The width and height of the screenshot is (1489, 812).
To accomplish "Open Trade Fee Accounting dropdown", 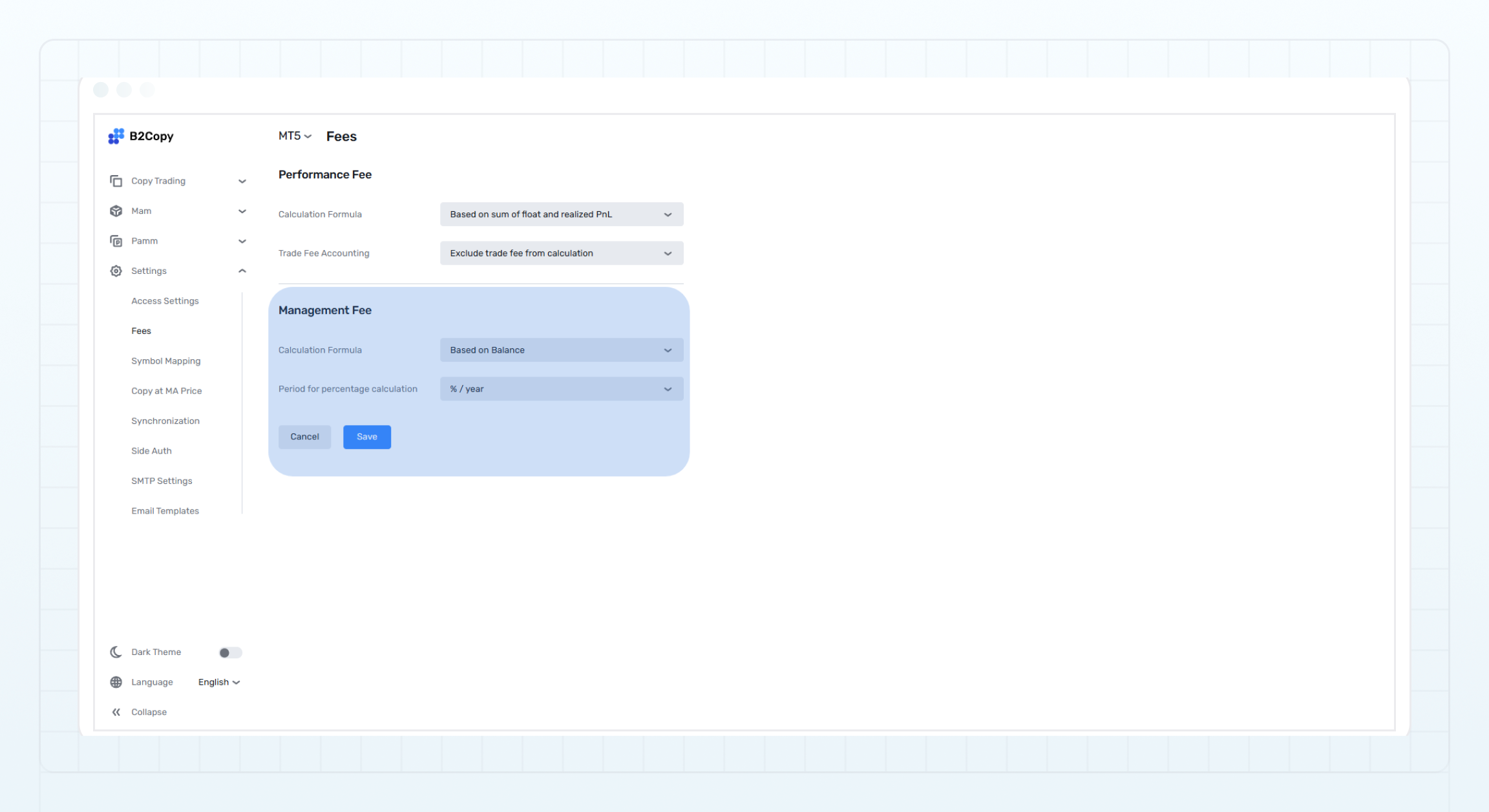I will click(x=562, y=253).
